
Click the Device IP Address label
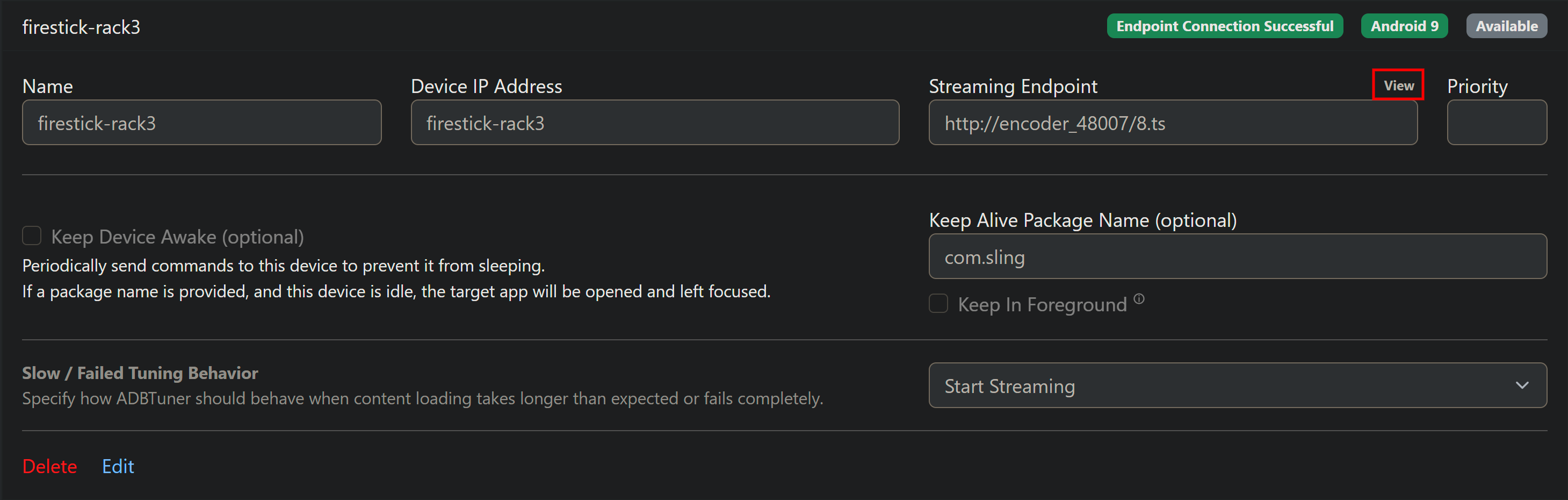point(486,87)
